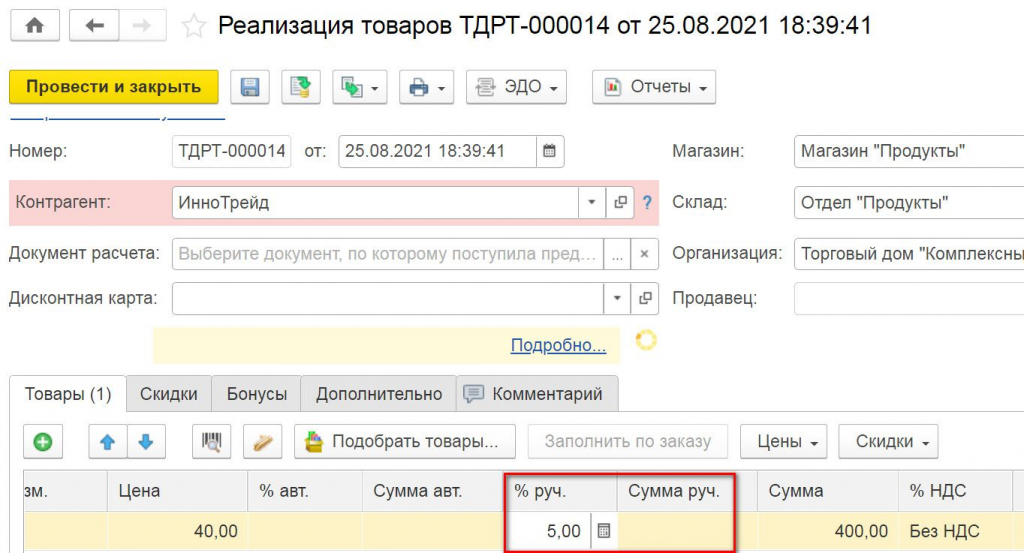This screenshot has height=553, width=1024.
Task: Click the Продавец field
Action: click(909, 298)
